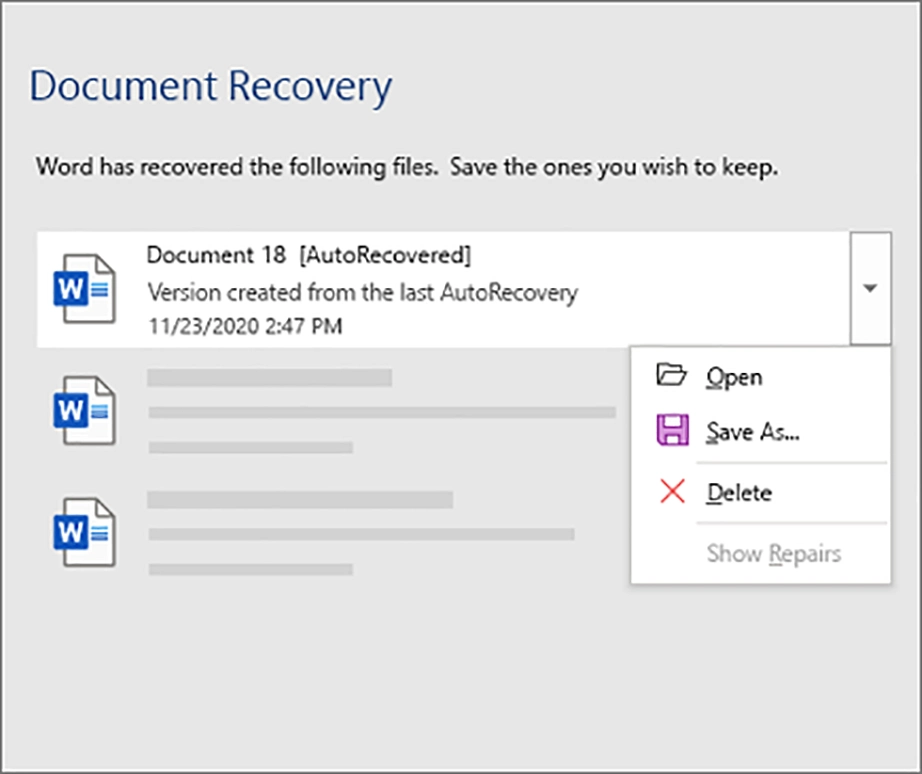This screenshot has height=774, width=922.
Task: Click the open folder icon
Action: (672, 375)
